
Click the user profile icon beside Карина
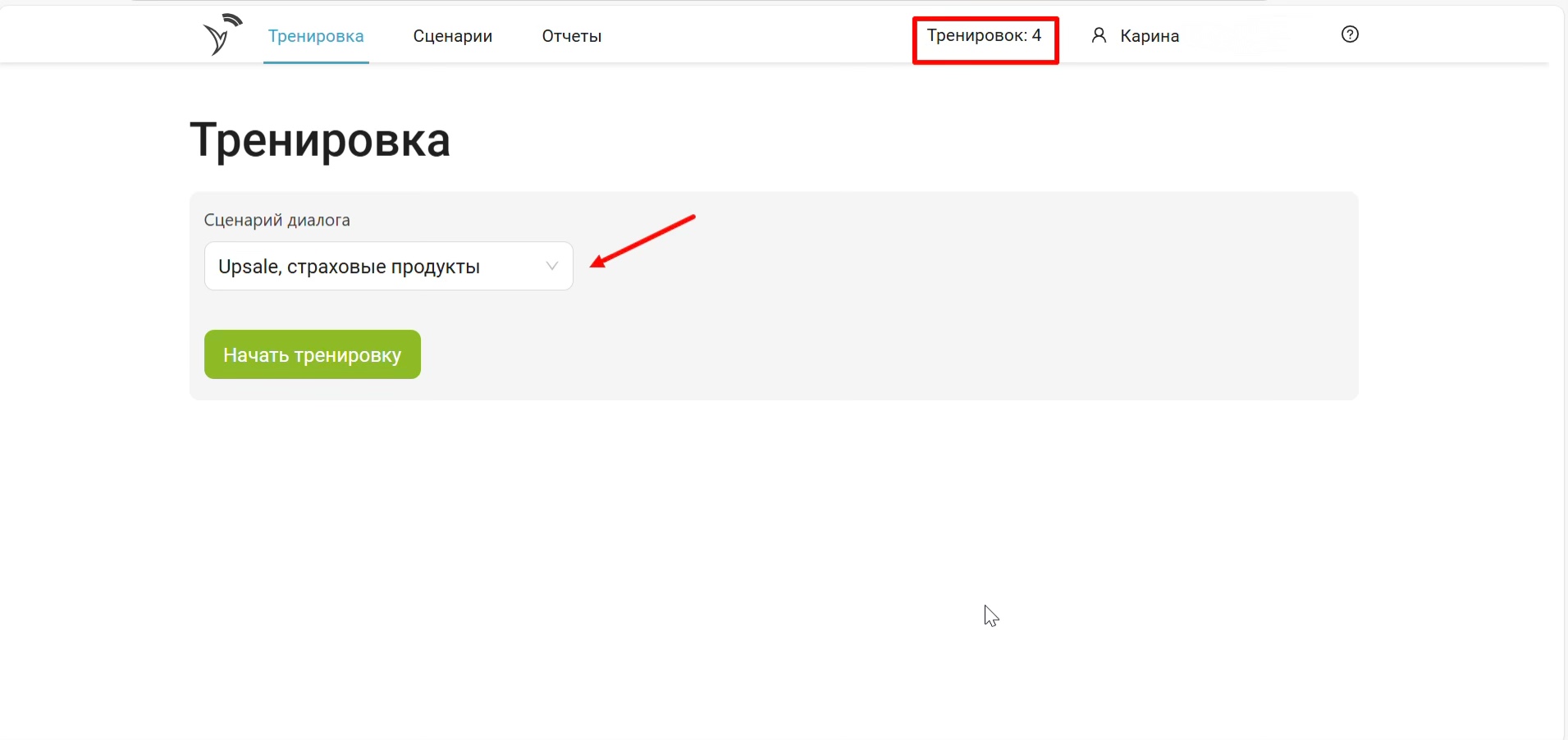tap(1099, 35)
